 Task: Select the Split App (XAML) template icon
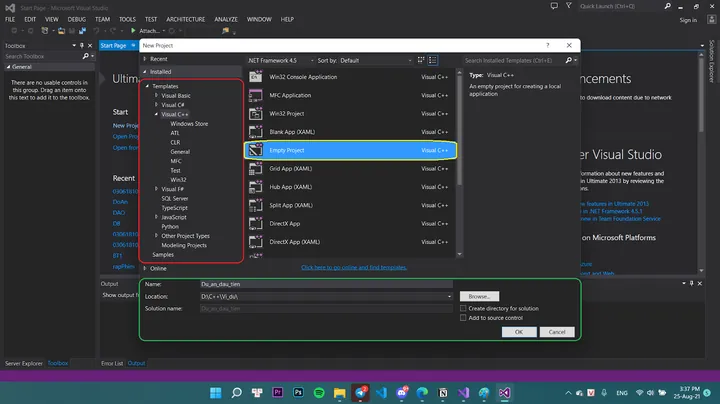tap(255, 205)
